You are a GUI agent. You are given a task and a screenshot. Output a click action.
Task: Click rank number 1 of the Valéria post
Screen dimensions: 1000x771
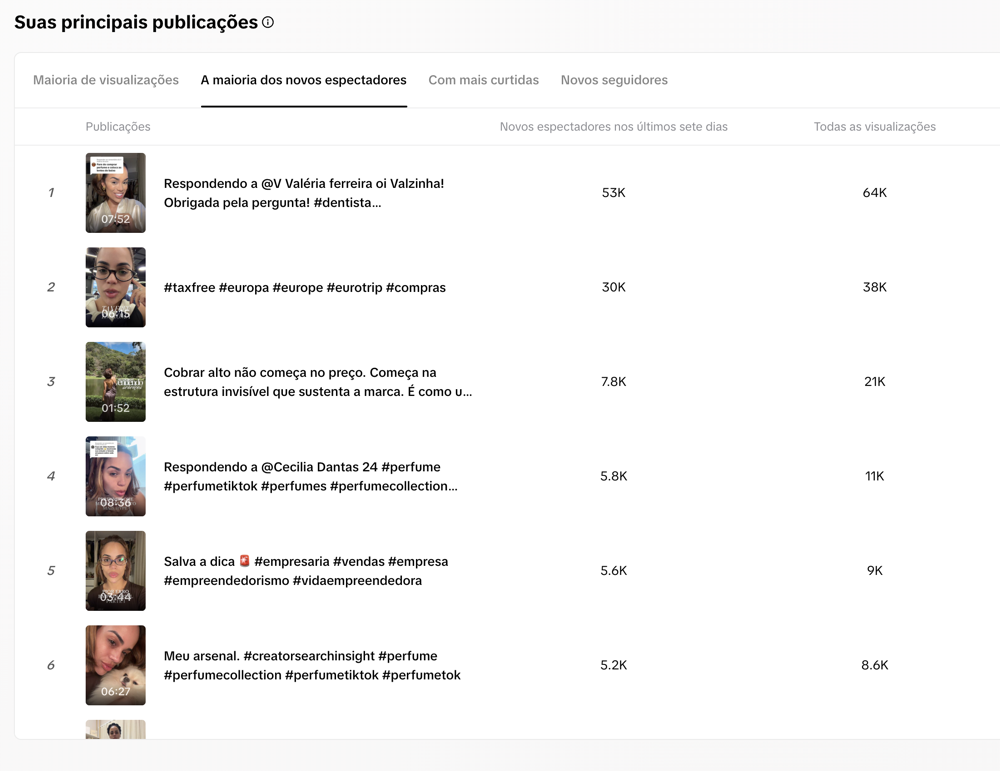pos(51,193)
